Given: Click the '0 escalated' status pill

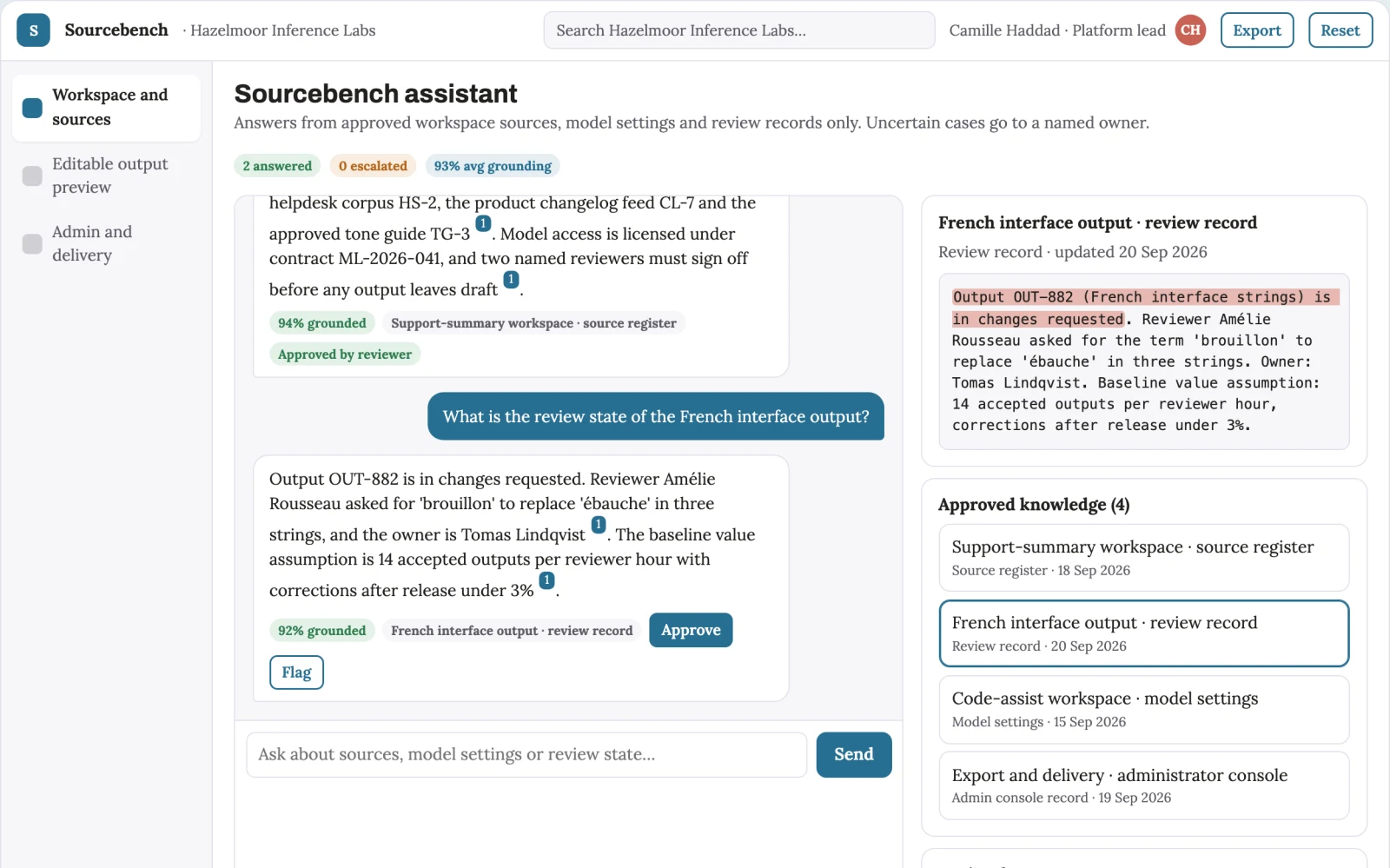Looking at the screenshot, I should tap(373, 166).
